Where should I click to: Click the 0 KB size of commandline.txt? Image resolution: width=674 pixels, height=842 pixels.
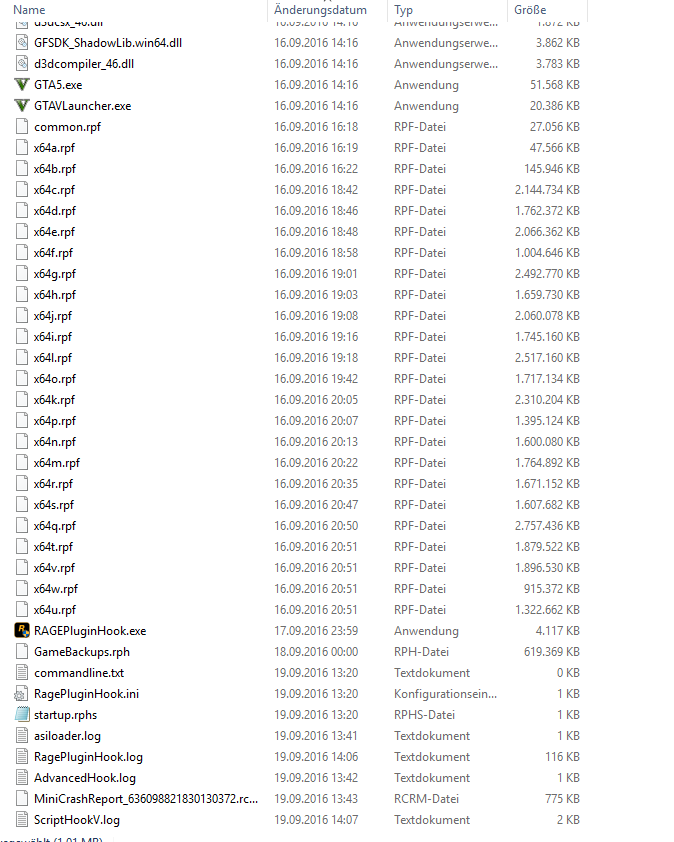(568, 672)
